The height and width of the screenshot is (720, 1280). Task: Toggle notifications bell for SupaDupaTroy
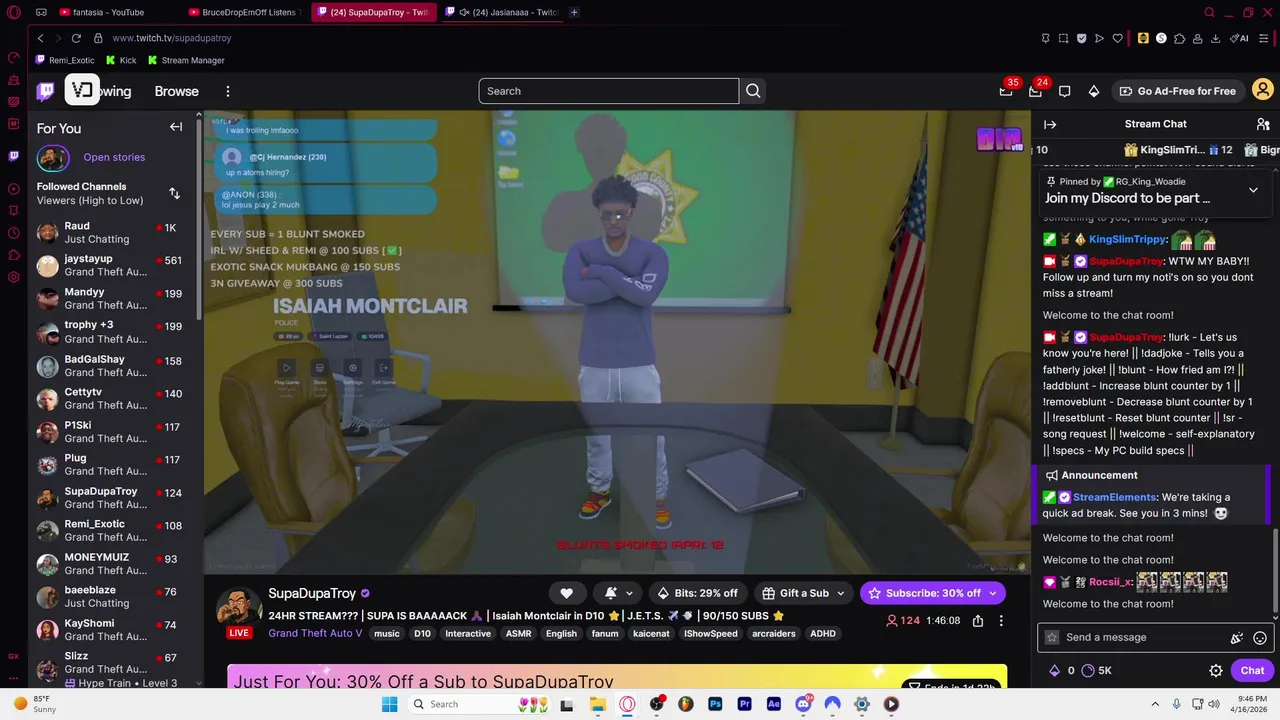(x=611, y=593)
